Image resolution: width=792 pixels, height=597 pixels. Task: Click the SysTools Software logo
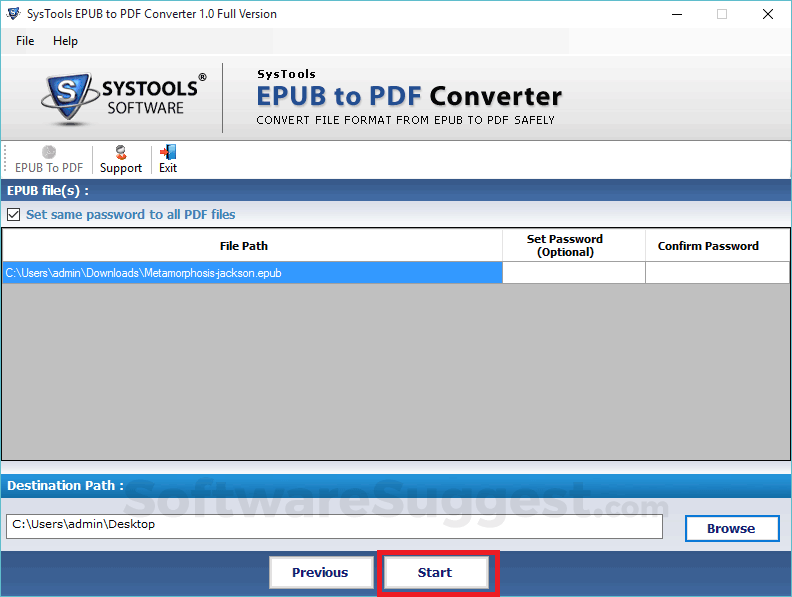(x=123, y=97)
